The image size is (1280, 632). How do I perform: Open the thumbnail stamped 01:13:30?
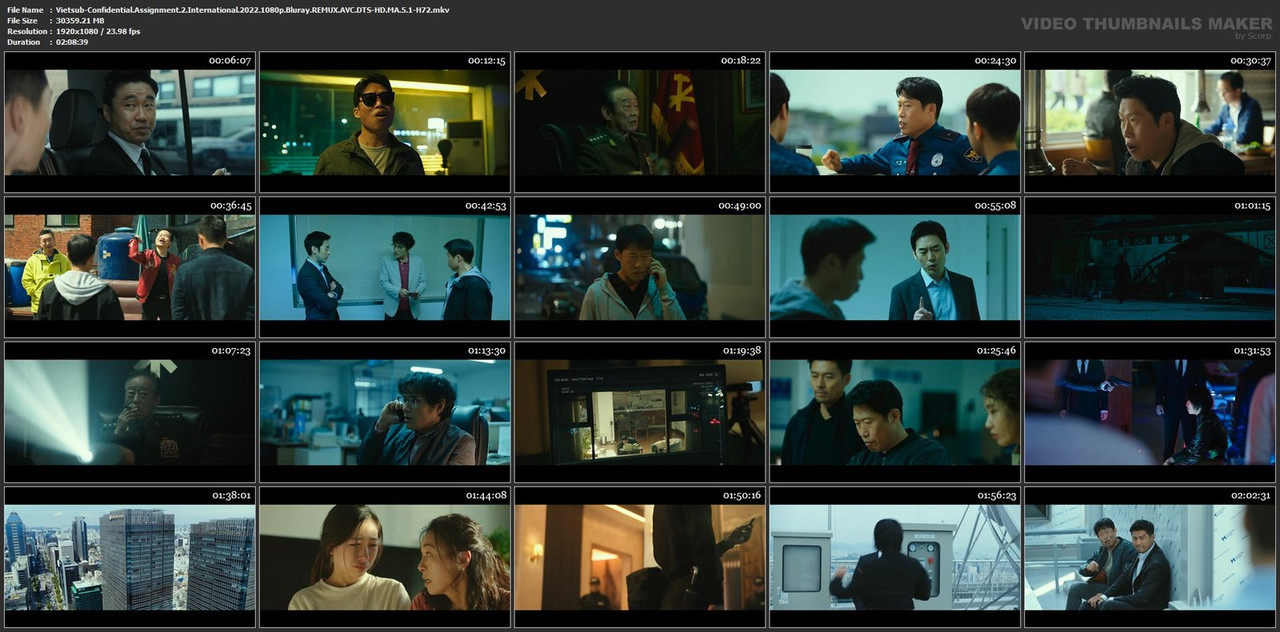[x=385, y=412]
